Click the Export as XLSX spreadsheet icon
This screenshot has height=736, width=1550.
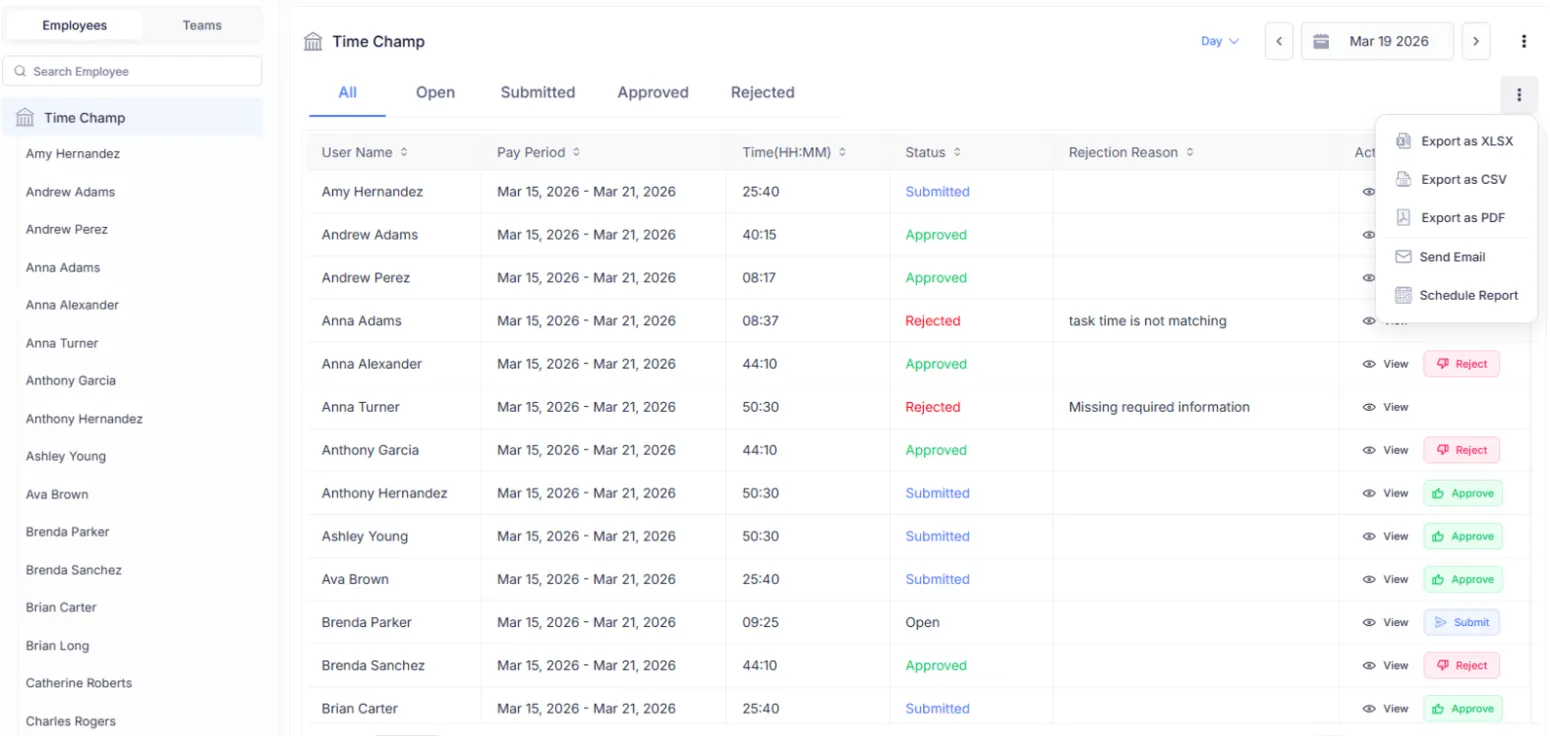1404,140
